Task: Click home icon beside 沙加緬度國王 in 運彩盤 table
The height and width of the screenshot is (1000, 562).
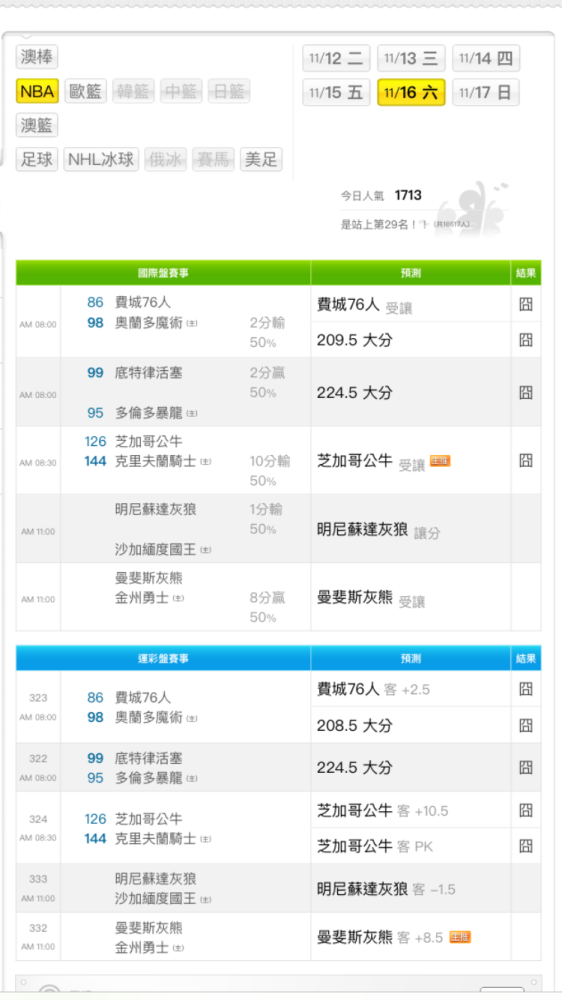Action: coord(205,900)
